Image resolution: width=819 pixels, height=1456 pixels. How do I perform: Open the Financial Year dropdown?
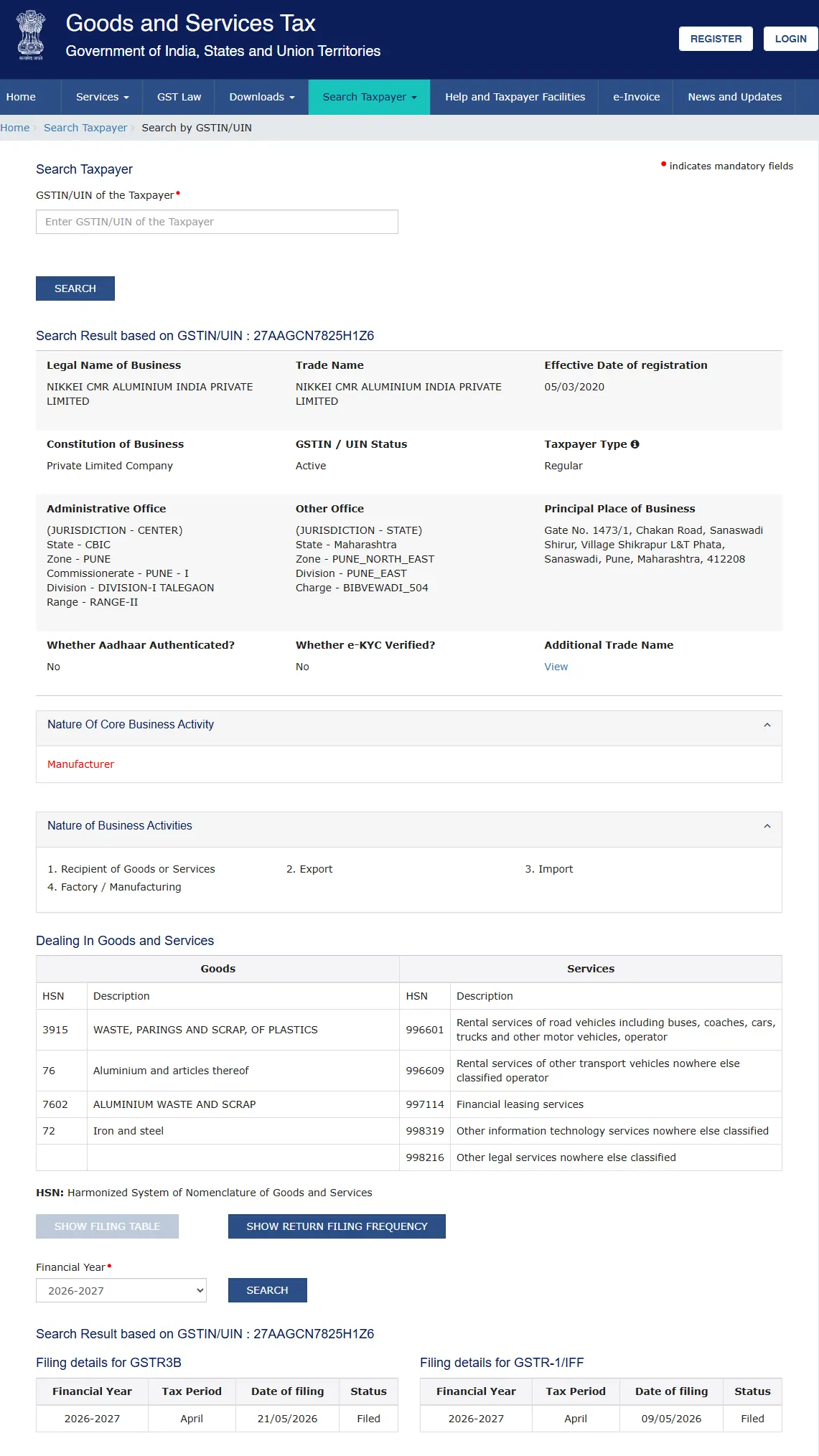point(121,1290)
